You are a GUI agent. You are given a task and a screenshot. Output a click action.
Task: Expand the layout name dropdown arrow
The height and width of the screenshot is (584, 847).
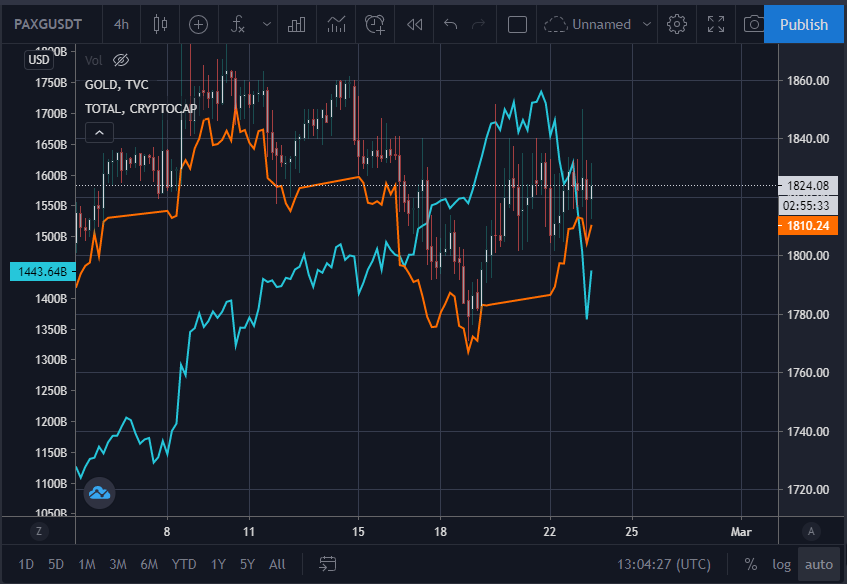(647, 24)
